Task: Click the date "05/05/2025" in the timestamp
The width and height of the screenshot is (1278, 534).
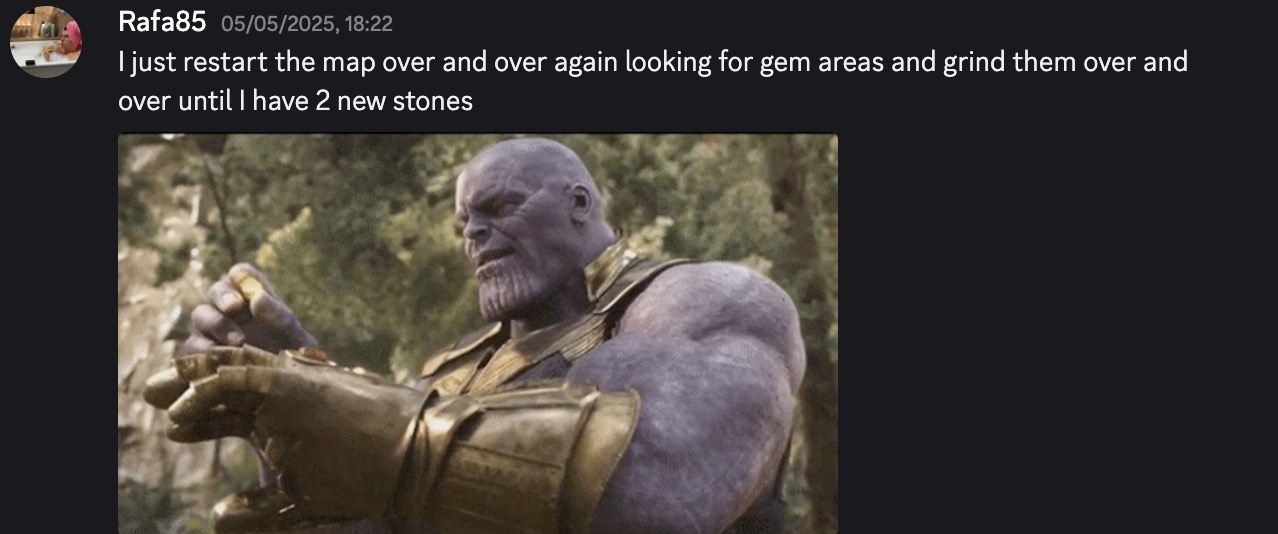Action: click(x=277, y=23)
